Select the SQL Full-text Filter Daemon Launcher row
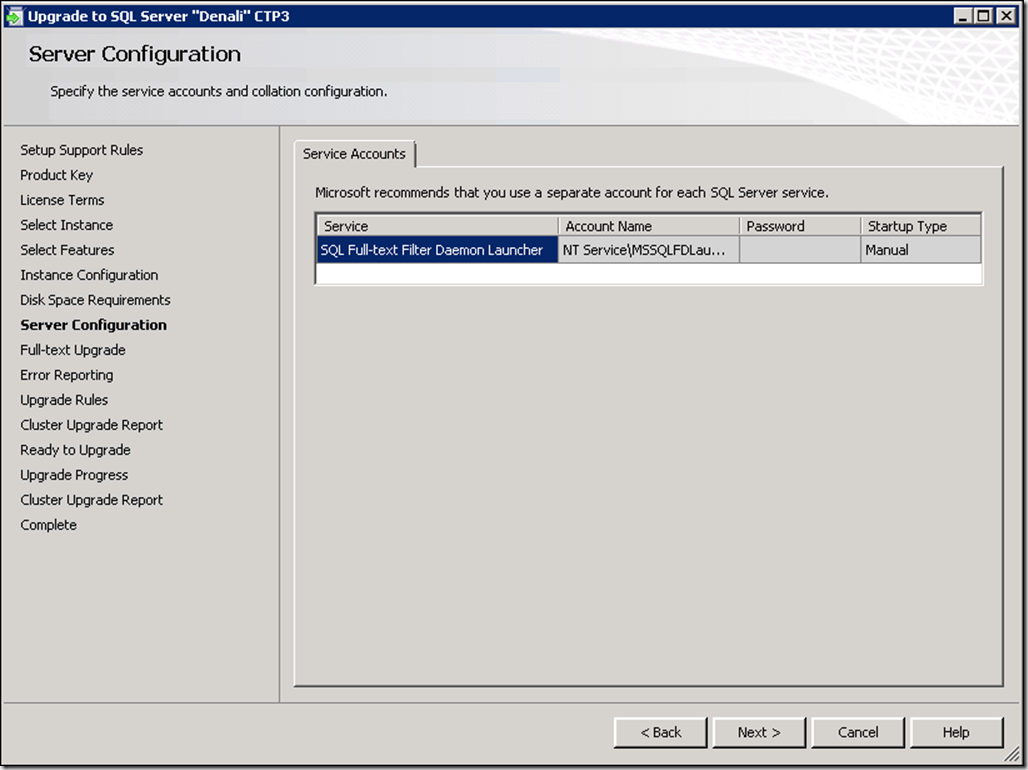 click(436, 250)
